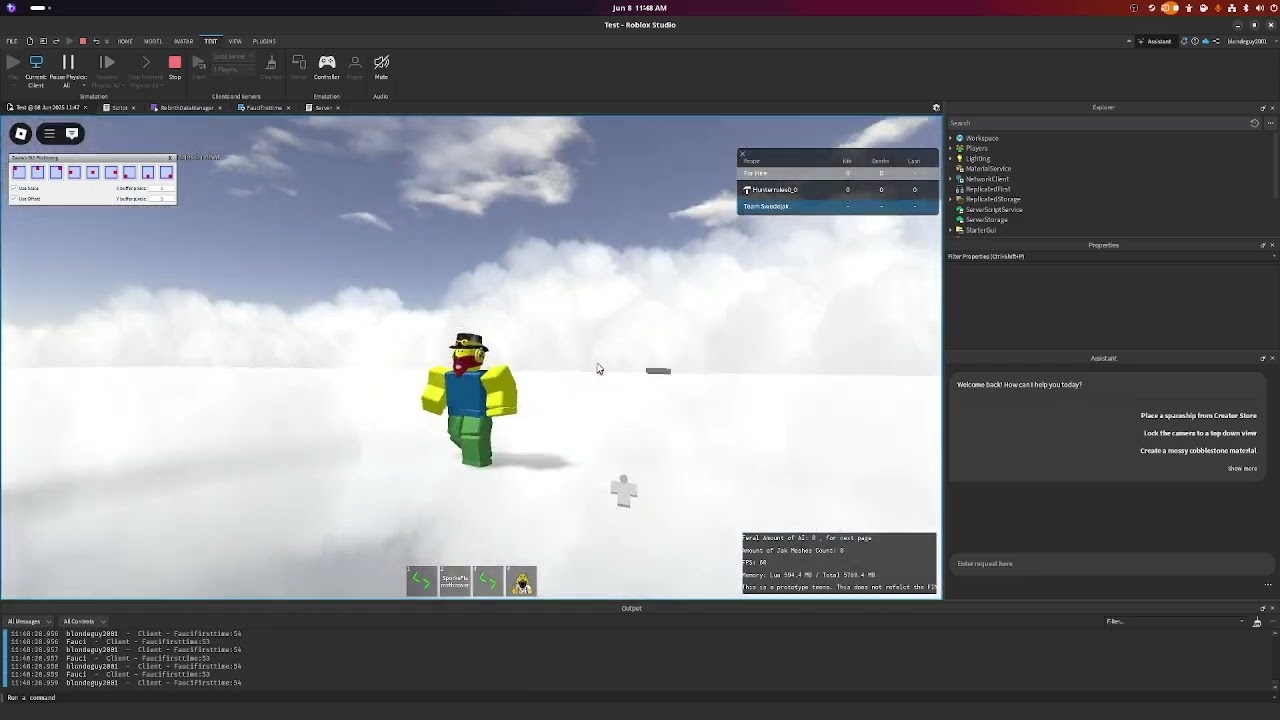Select ServerScriptService in Explorer

point(994,210)
